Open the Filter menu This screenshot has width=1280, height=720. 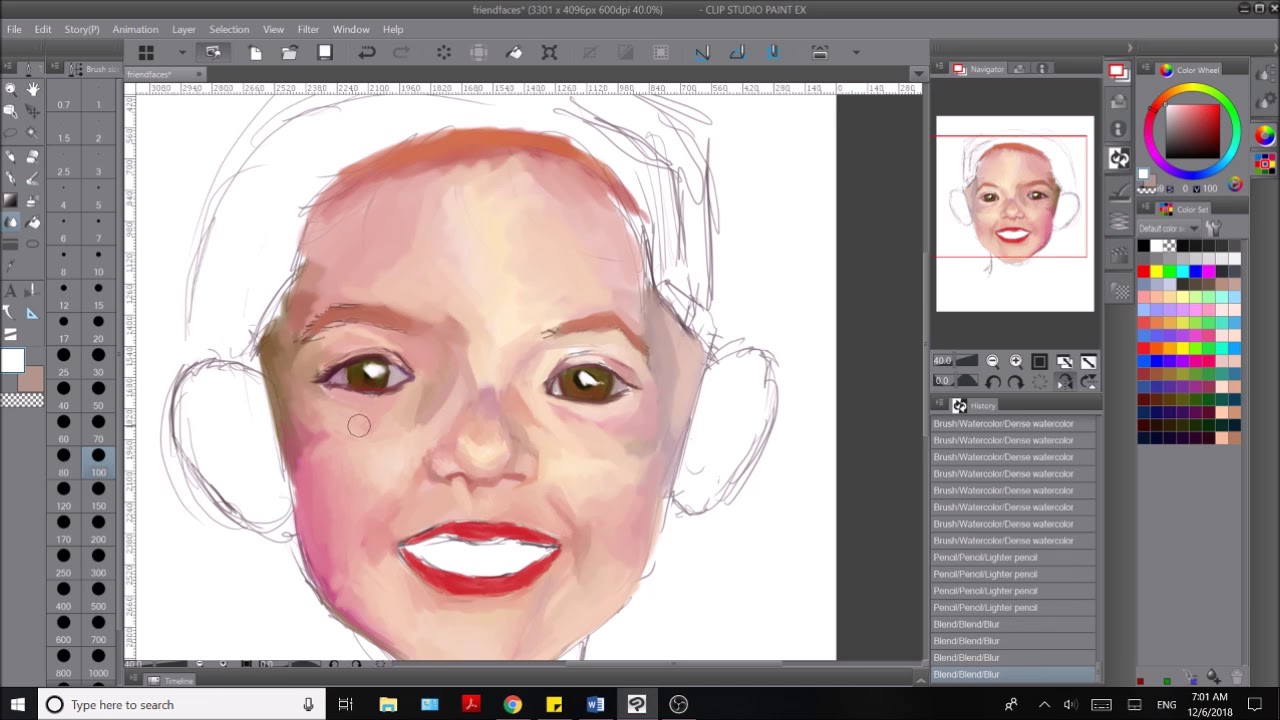(x=308, y=29)
